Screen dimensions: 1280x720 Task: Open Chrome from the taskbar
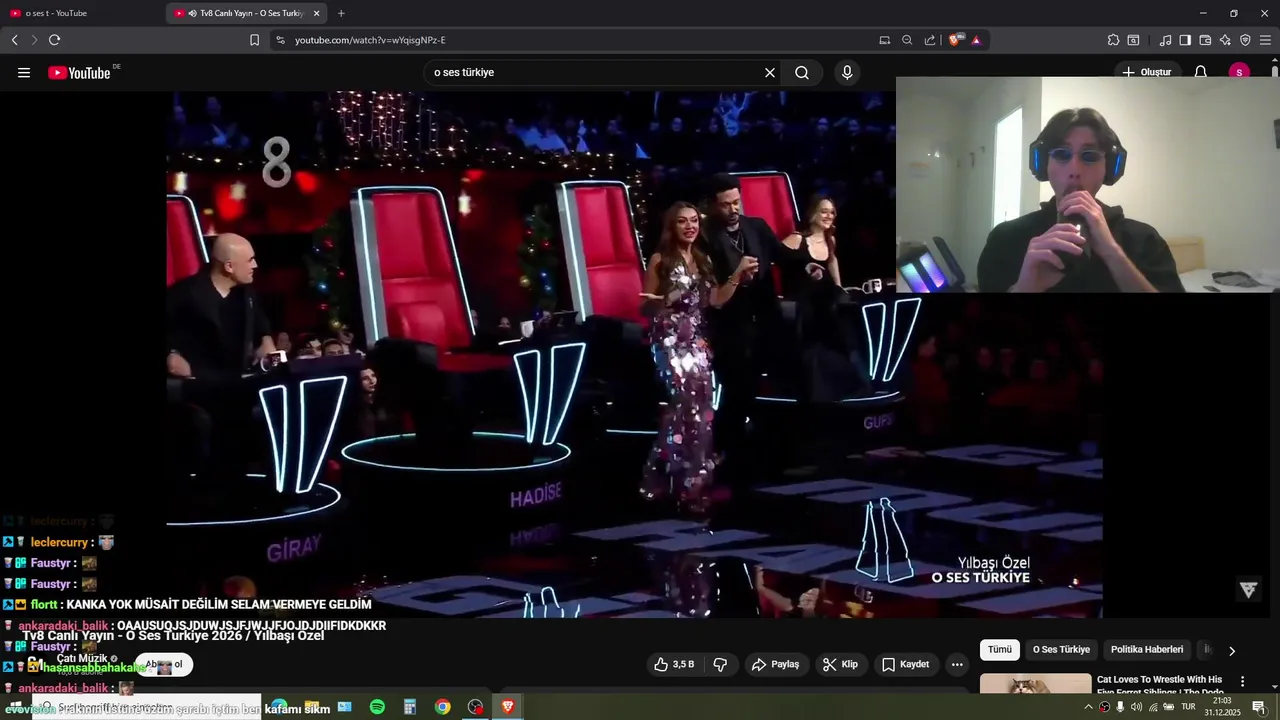[x=442, y=707]
